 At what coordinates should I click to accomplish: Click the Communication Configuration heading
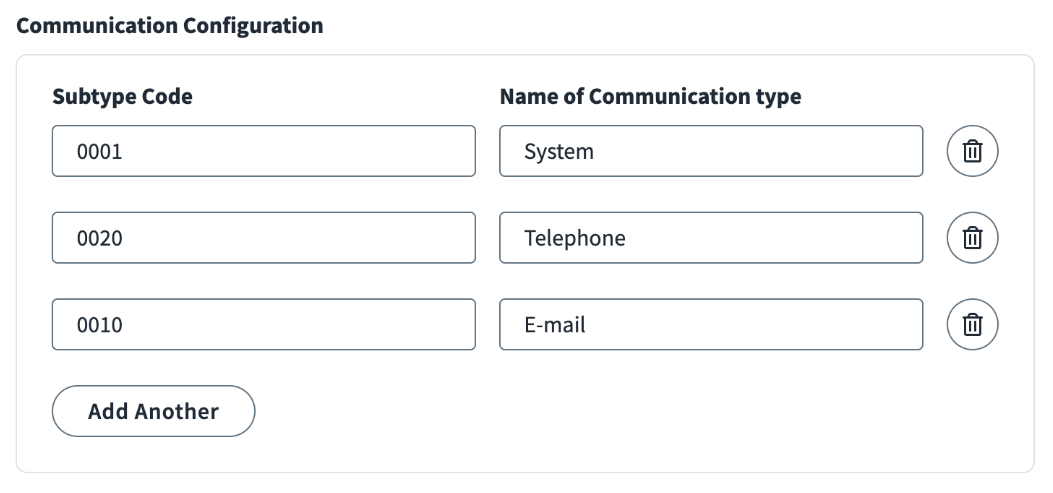click(x=170, y=26)
